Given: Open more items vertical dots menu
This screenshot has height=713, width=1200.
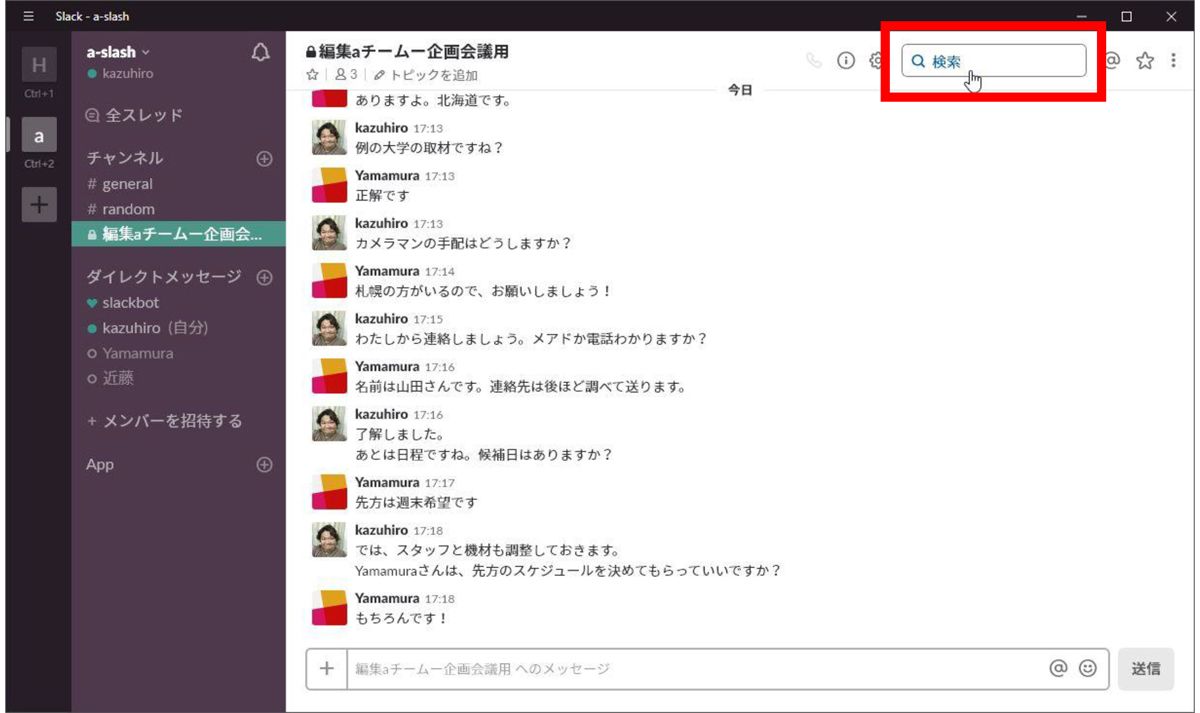Looking at the screenshot, I should 1173,60.
